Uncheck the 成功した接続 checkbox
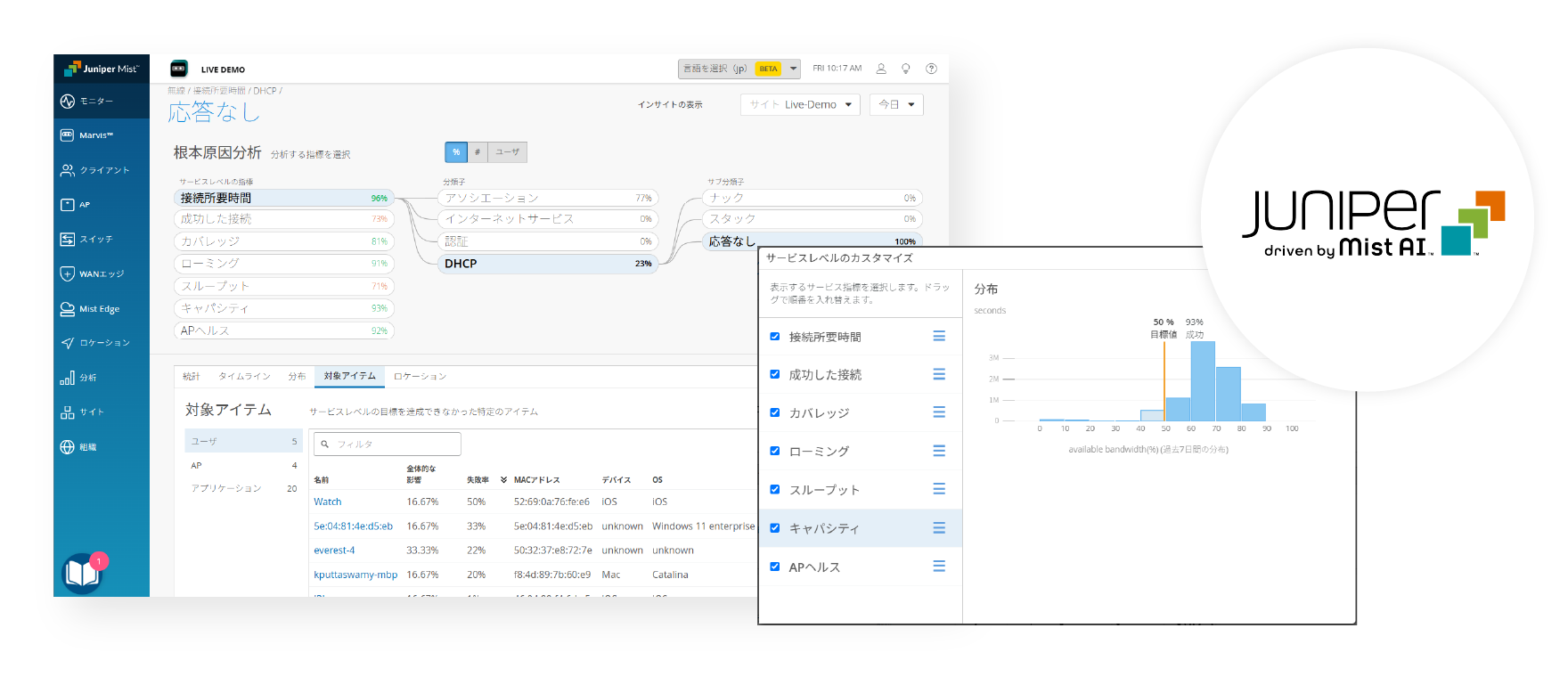Image resolution: width=1568 pixels, height=677 pixels. [775, 374]
